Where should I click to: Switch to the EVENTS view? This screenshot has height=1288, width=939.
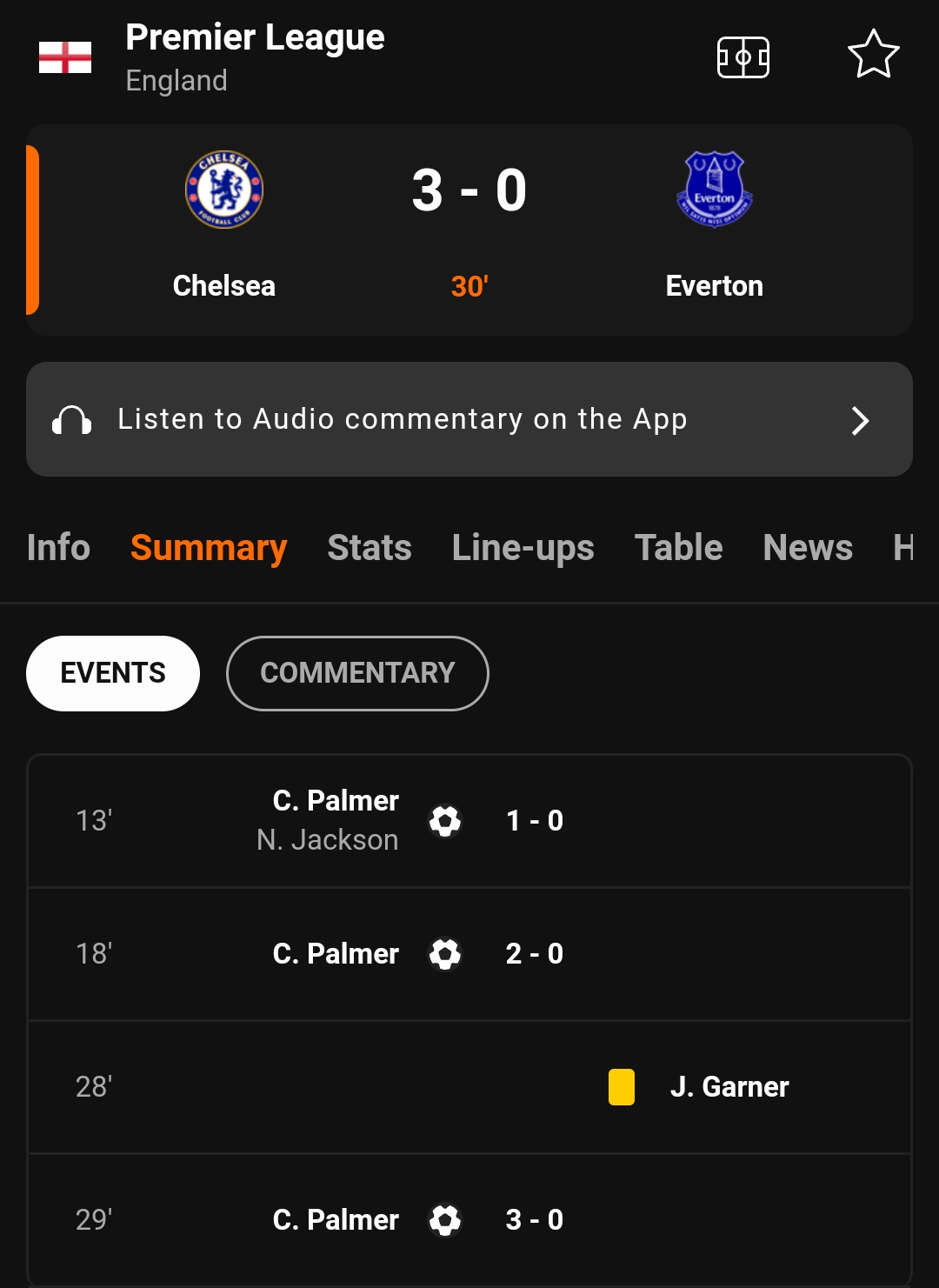(113, 673)
